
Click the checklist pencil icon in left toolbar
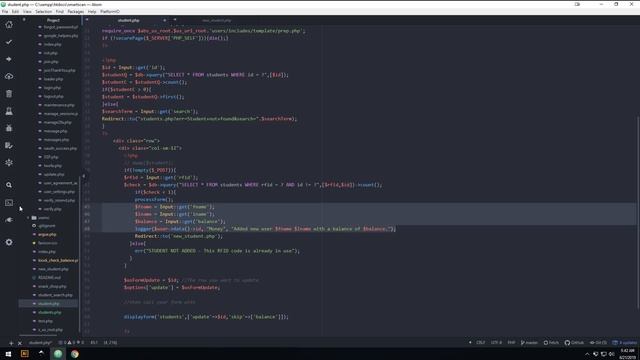tap(9, 145)
